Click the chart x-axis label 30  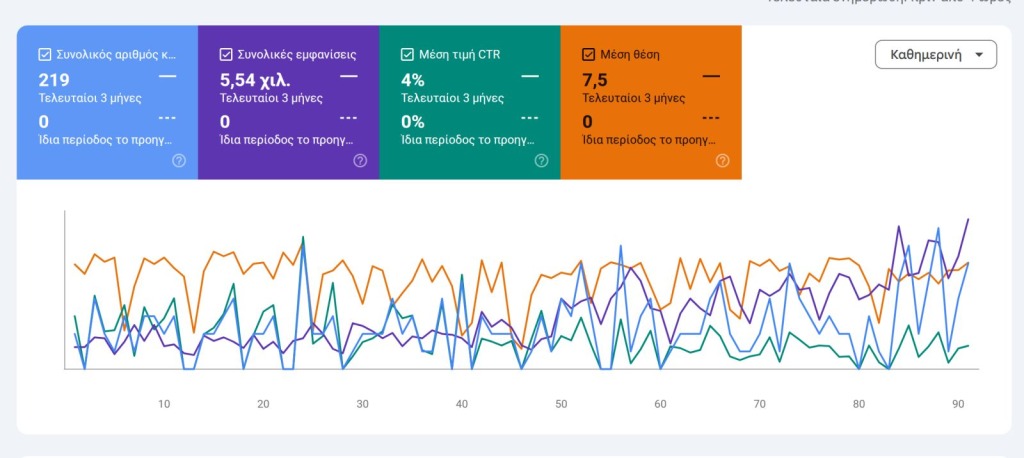click(x=362, y=404)
